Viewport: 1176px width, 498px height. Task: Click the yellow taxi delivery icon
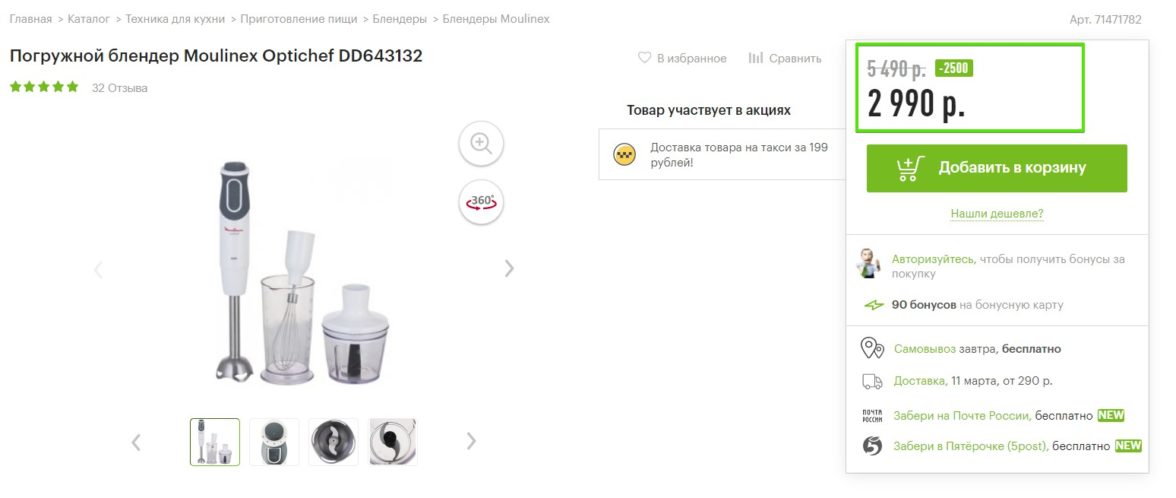tap(624, 154)
